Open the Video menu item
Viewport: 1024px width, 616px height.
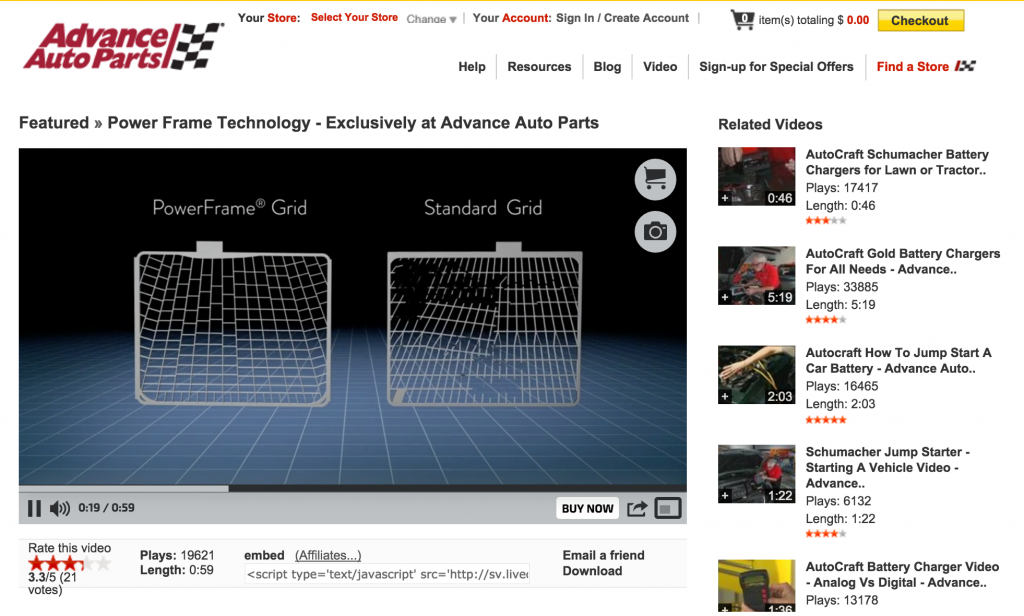pos(660,67)
